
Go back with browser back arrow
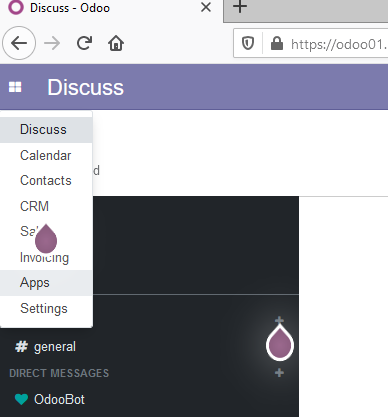pos(19,43)
